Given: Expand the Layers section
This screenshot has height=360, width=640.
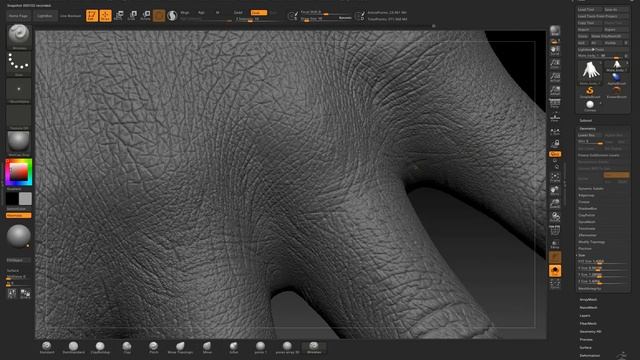Looking at the screenshot, I should (585, 316).
